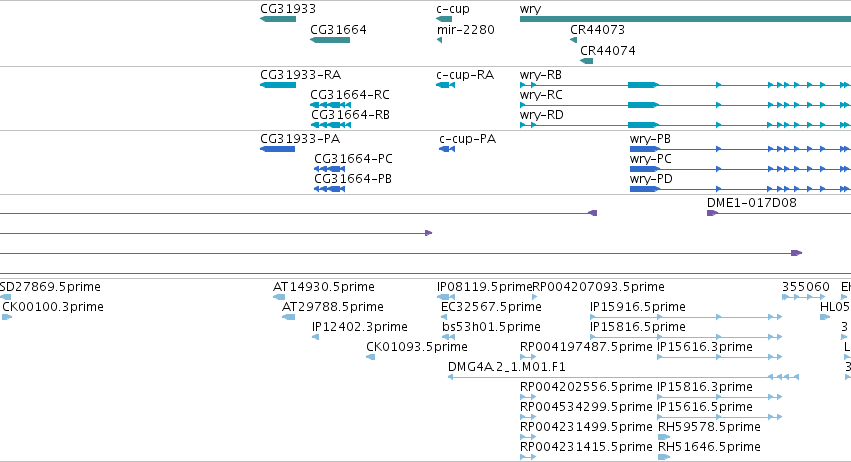This screenshot has width=851, height=462.
Task: Select the bs53h01.5prime EST label
Action: [491, 327]
